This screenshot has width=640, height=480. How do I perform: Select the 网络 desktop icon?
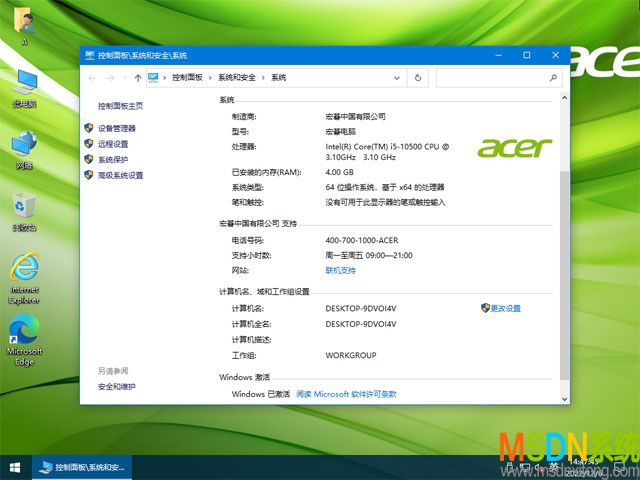click(24, 149)
